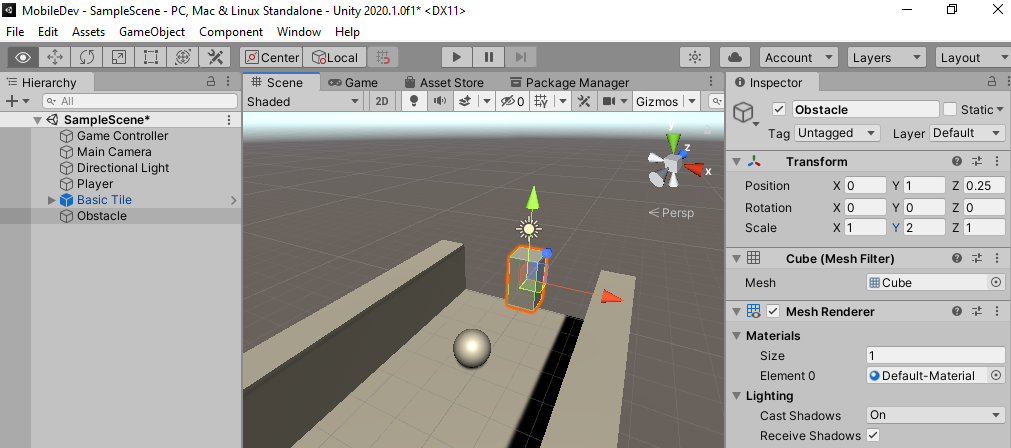Open component editor tools wrench icon
This screenshot has width=1011, height=448.
point(584,101)
